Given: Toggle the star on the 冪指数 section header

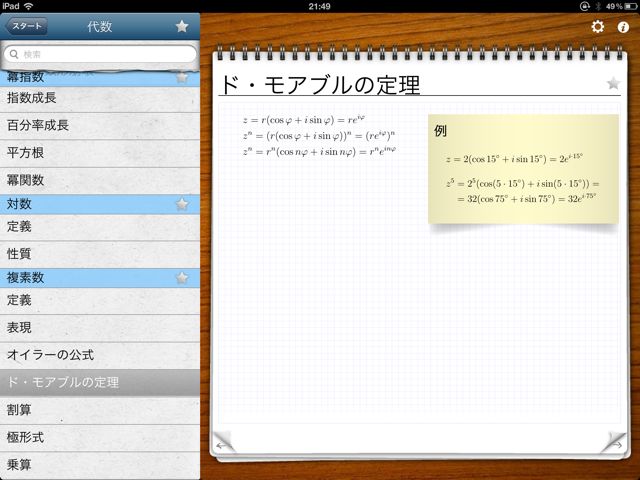Looking at the screenshot, I should pyautogui.click(x=182, y=77).
